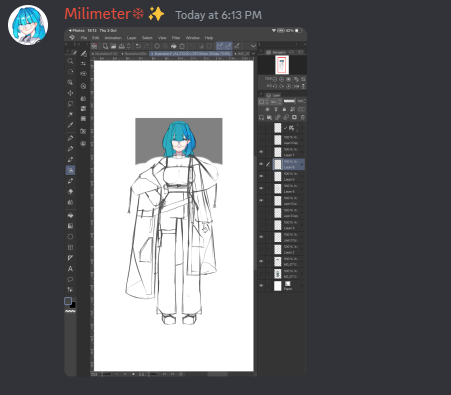Viewport: 451px width, 395px height.
Task: Select the Text tool (letter A)
Action: click(70, 269)
